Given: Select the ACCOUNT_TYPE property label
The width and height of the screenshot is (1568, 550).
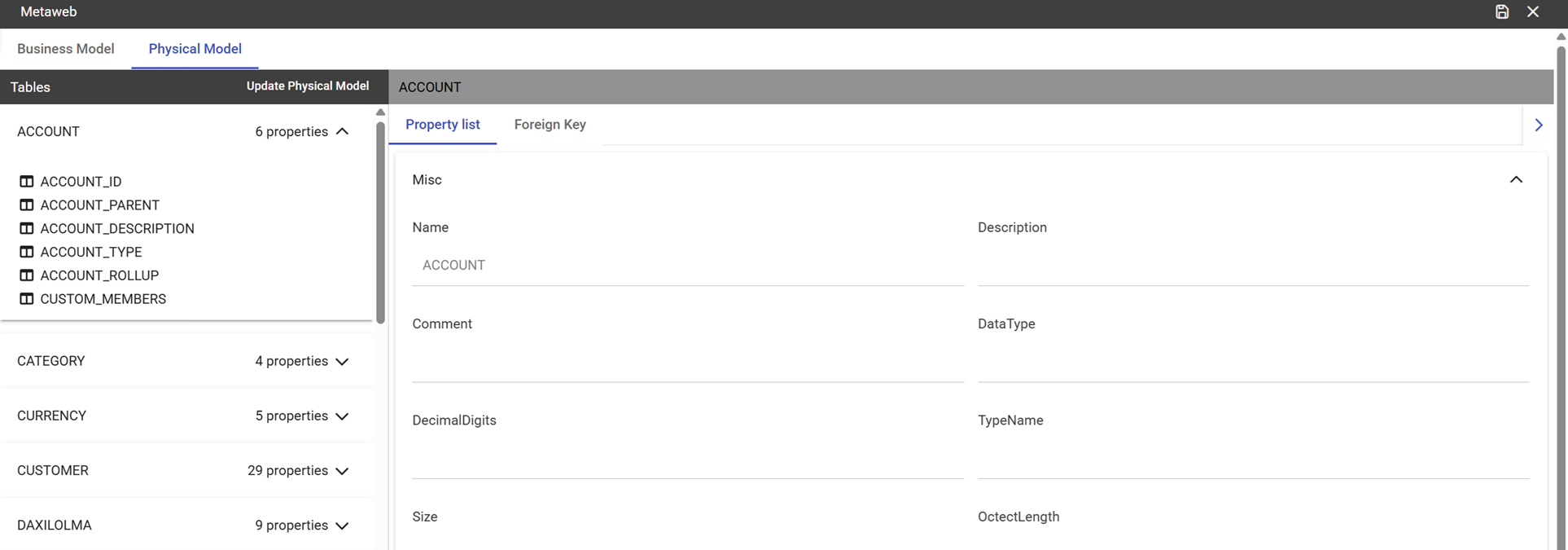Looking at the screenshot, I should tap(91, 252).
